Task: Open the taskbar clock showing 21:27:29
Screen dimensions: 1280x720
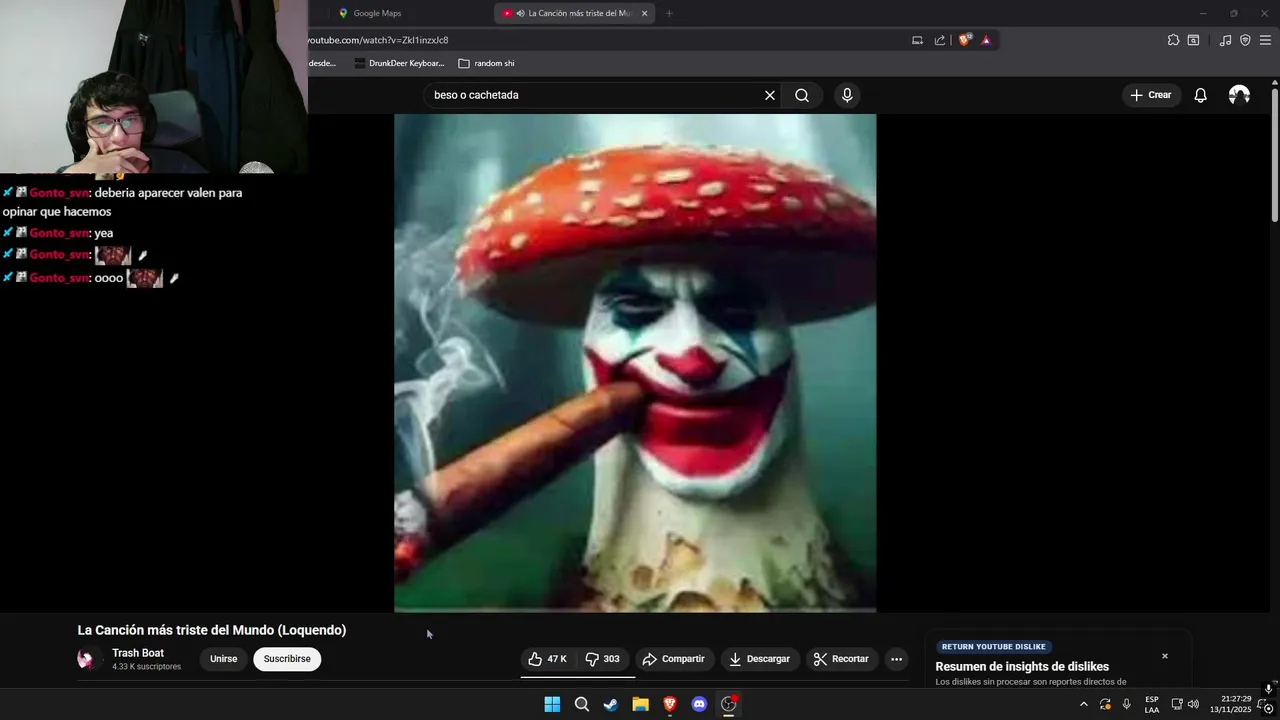Action: (1230, 704)
